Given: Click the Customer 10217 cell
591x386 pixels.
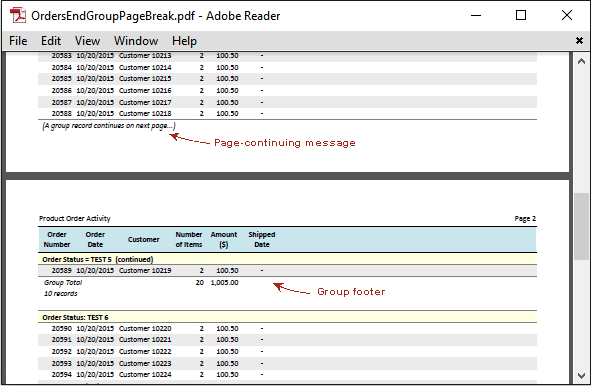Looking at the screenshot, I should click(x=145, y=103).
